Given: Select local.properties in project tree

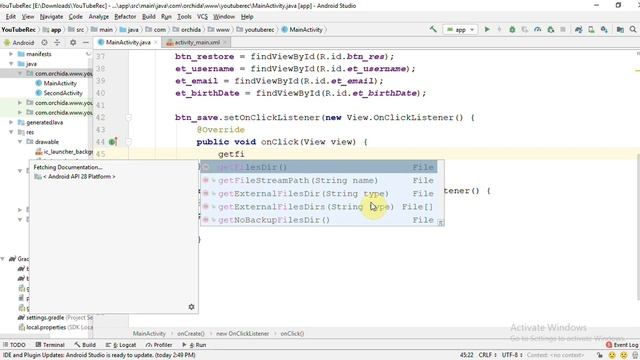Looking at the screenshot, I should click(55, 327).
